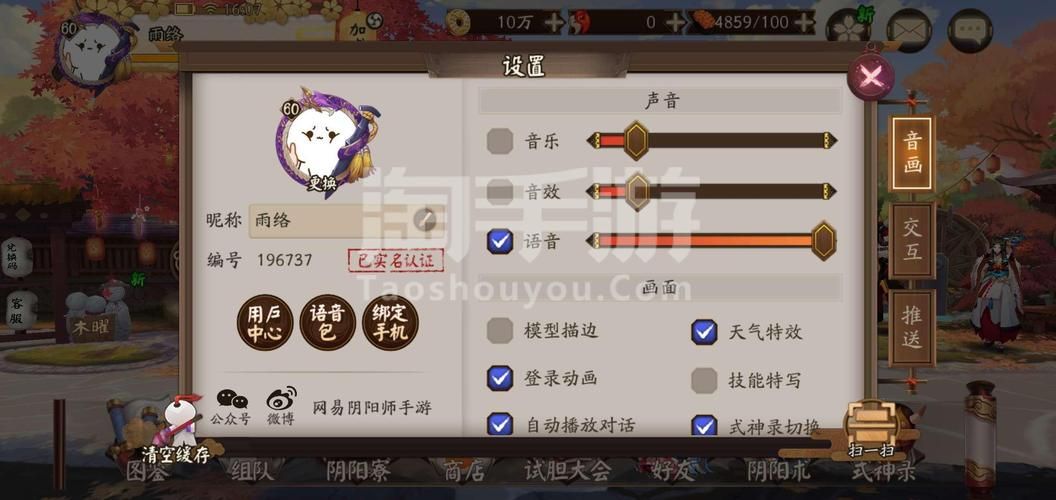Open the chat bubble icon
1056x500 pixels.
(970, 30)
